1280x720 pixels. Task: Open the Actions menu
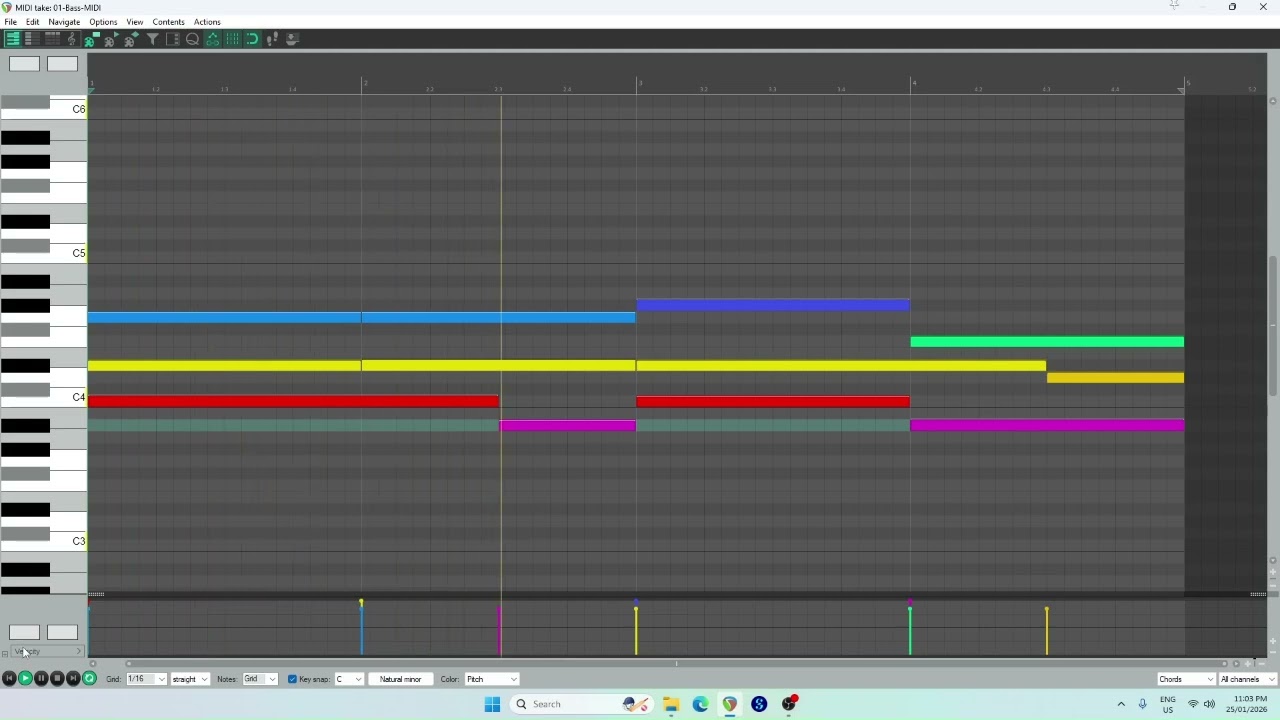pos(207,22)
